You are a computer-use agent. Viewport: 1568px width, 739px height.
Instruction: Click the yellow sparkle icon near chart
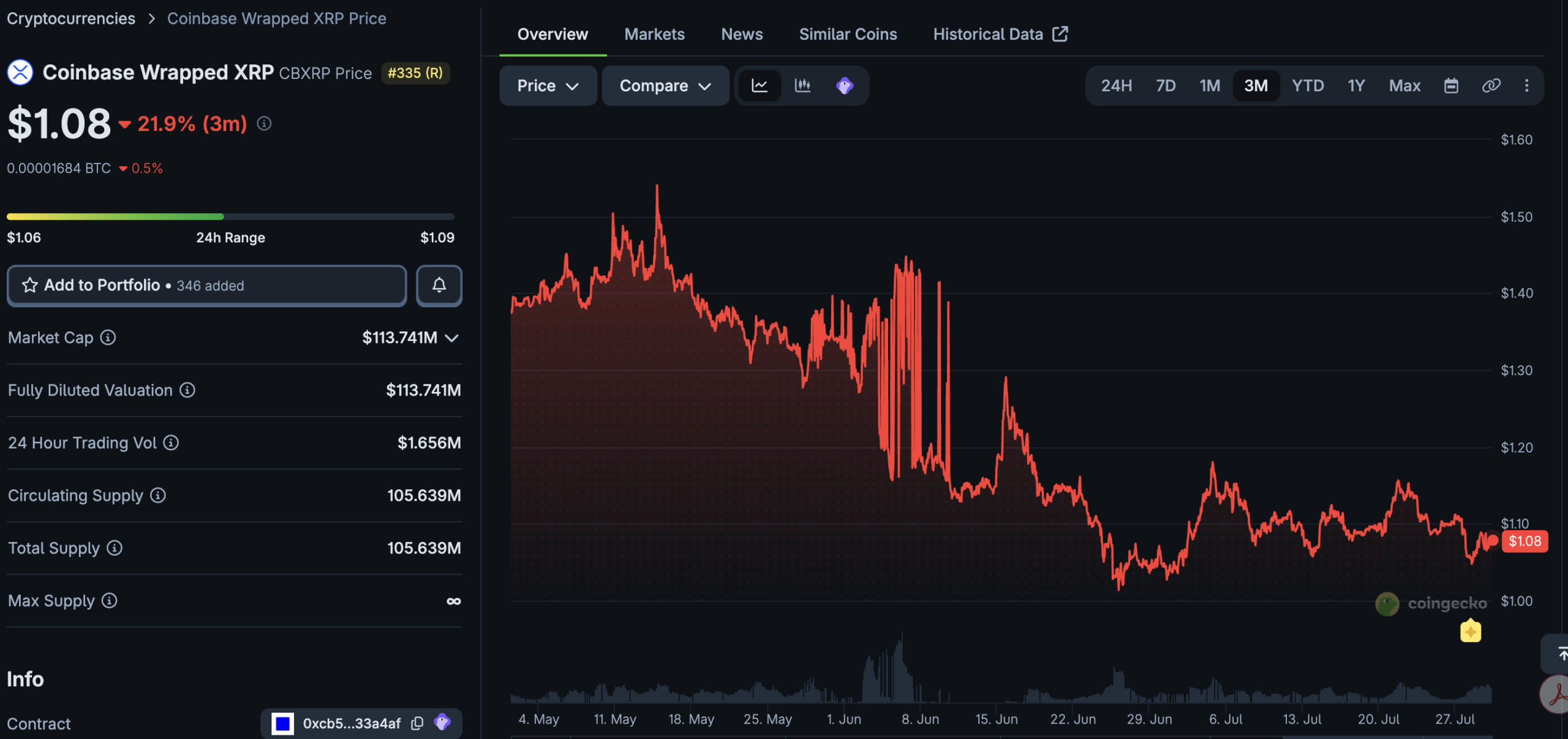[1471, 631]
